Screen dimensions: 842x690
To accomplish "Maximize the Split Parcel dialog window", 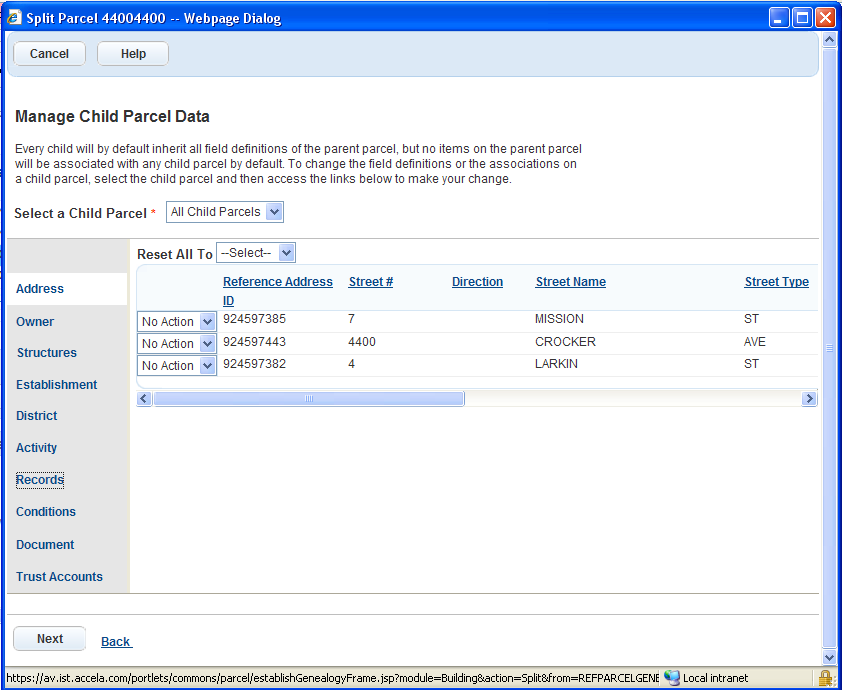I will 802,18.
